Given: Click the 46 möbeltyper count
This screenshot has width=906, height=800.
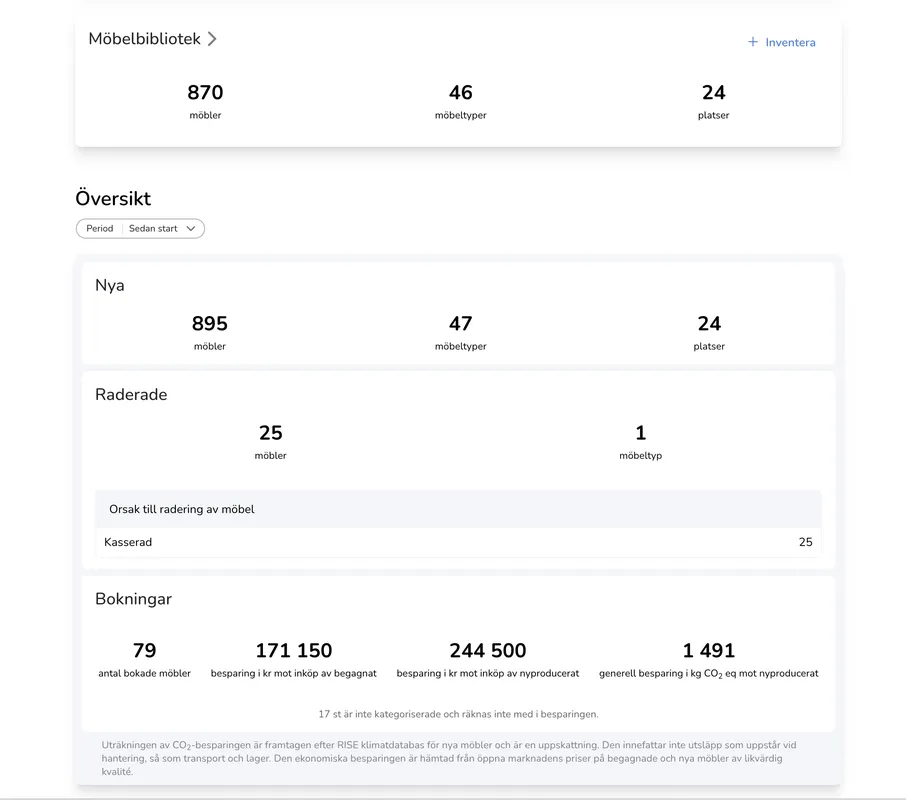Looking at the screenshot, I should point(460,92).
